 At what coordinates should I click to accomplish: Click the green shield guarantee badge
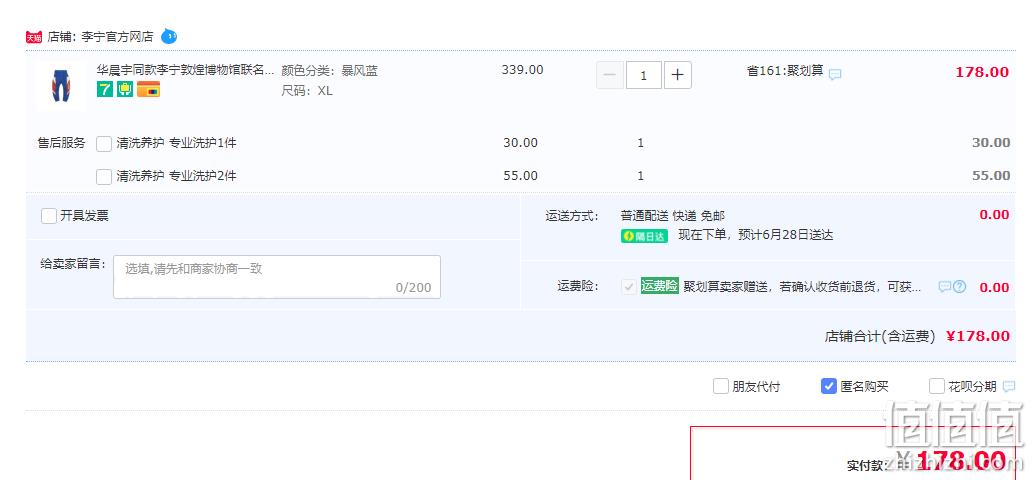tap(125, 89)
